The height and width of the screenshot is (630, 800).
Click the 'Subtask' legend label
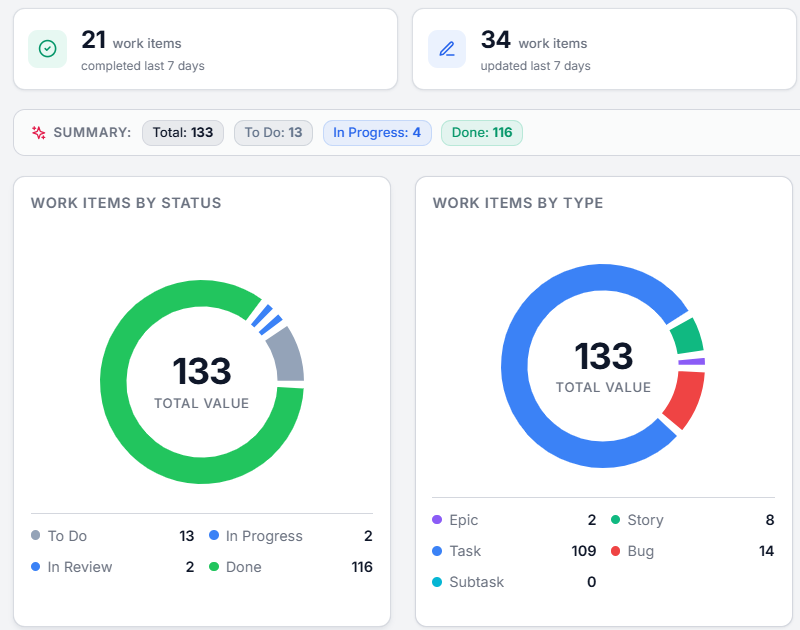[477, 582]
